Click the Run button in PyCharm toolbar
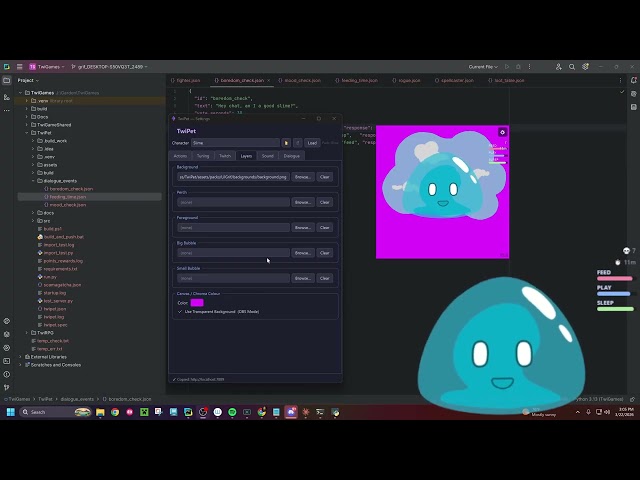The height and width of the screenshot is (480, 640). (507, 67)
